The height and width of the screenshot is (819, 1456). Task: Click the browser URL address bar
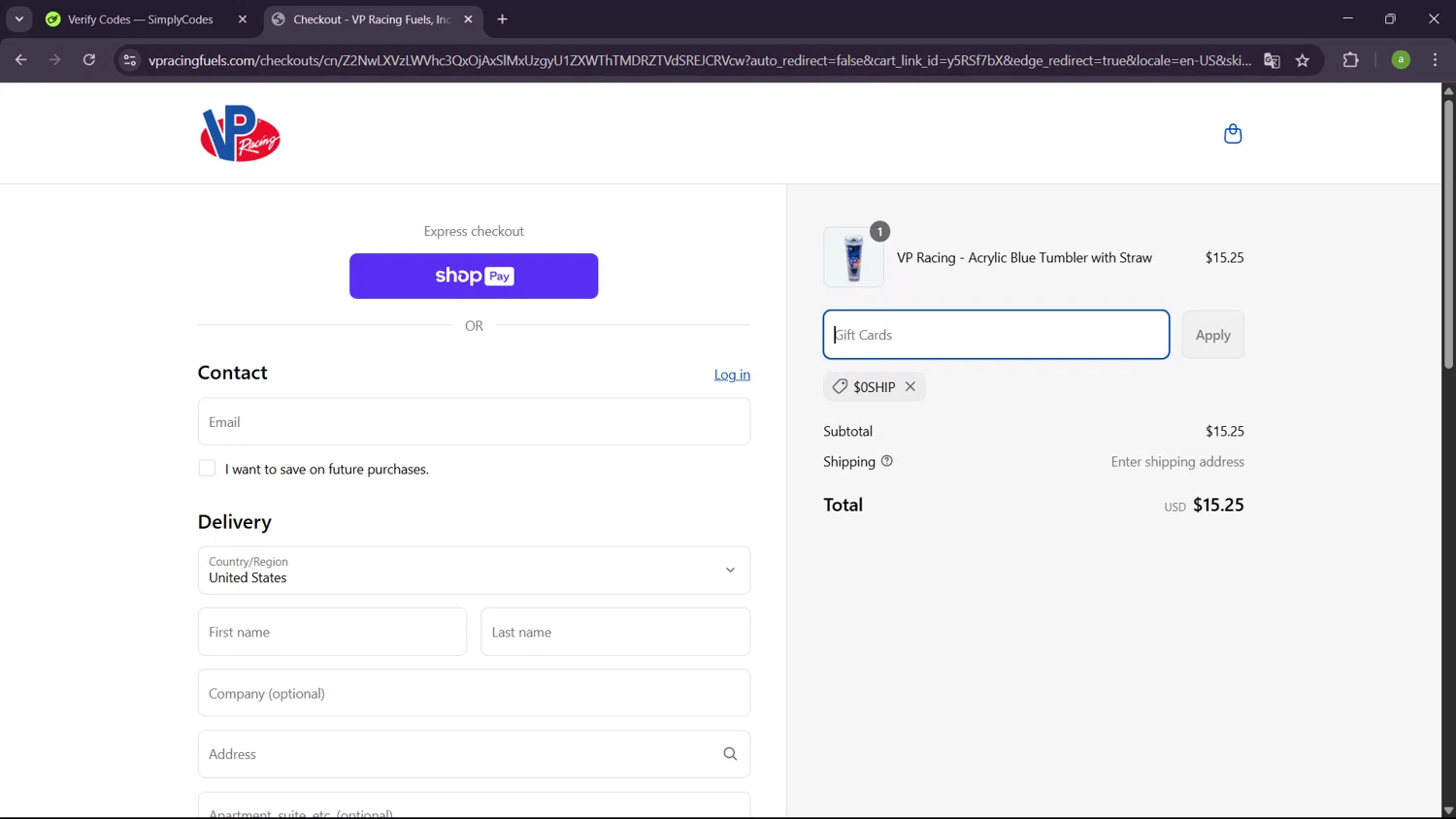(699, 60)
